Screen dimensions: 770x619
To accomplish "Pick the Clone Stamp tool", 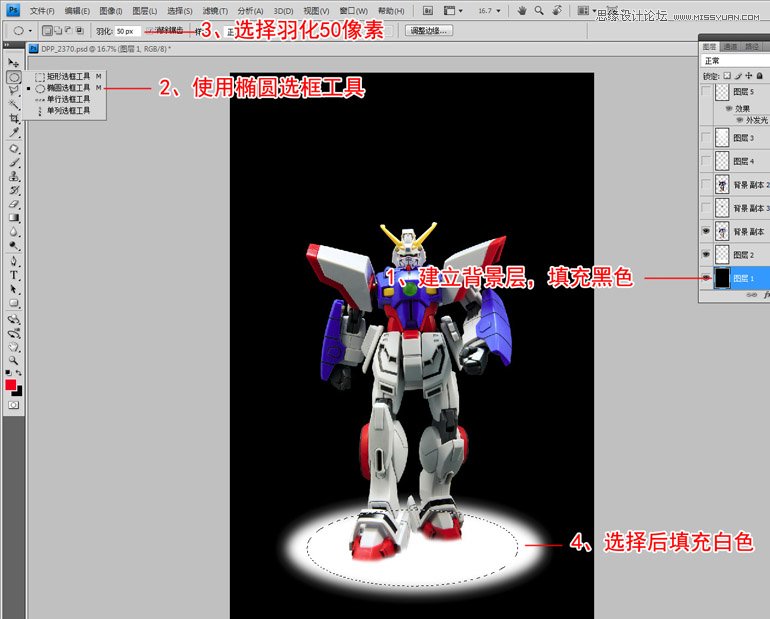I will 14,175.
